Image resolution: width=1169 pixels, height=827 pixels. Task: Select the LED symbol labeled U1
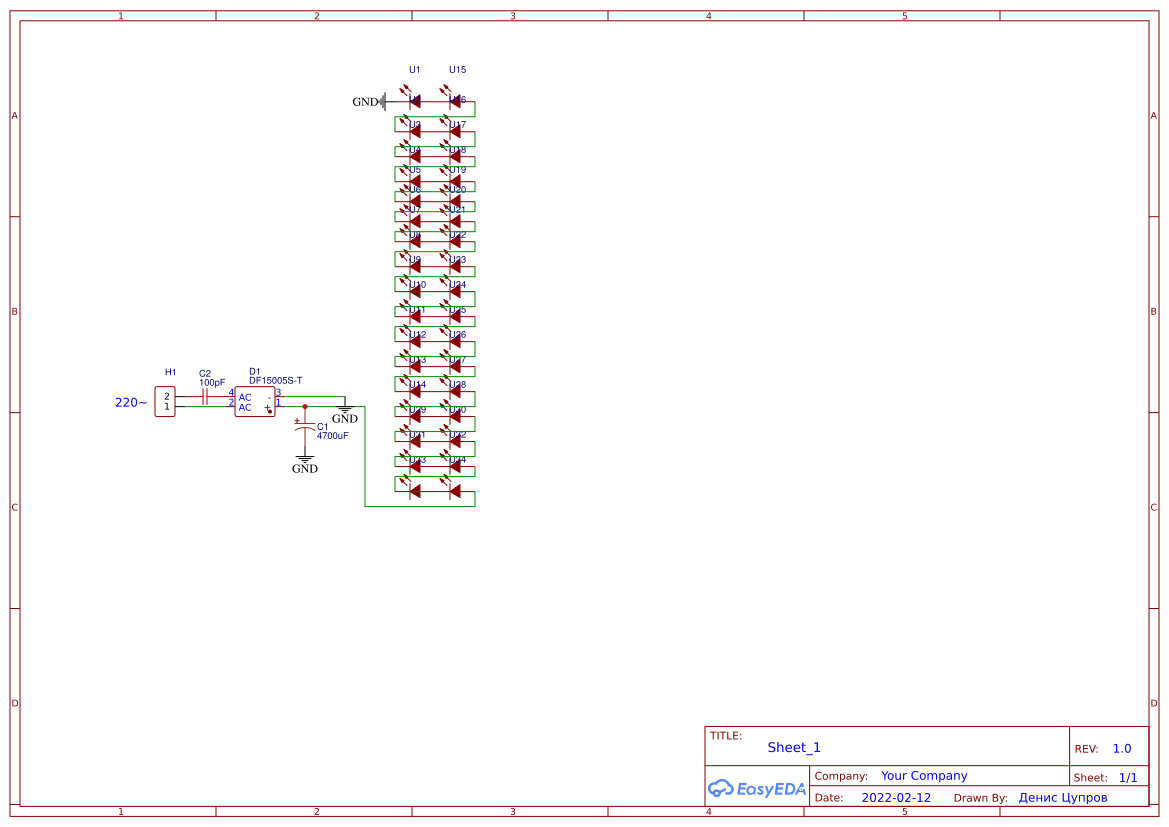tap(416, 102)
